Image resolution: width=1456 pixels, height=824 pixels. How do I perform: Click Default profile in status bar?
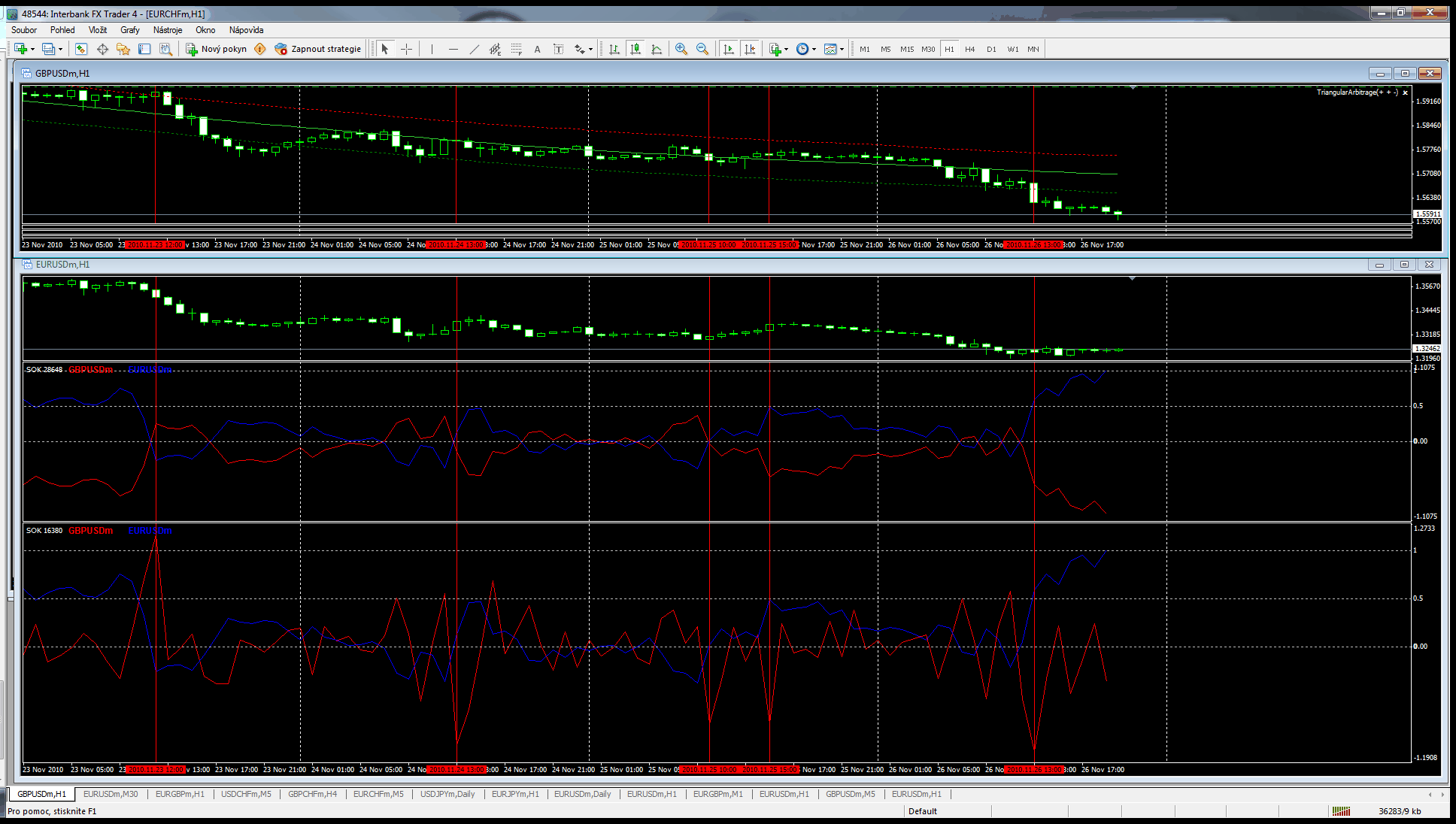pyautogui.click(x=923, y=811)
